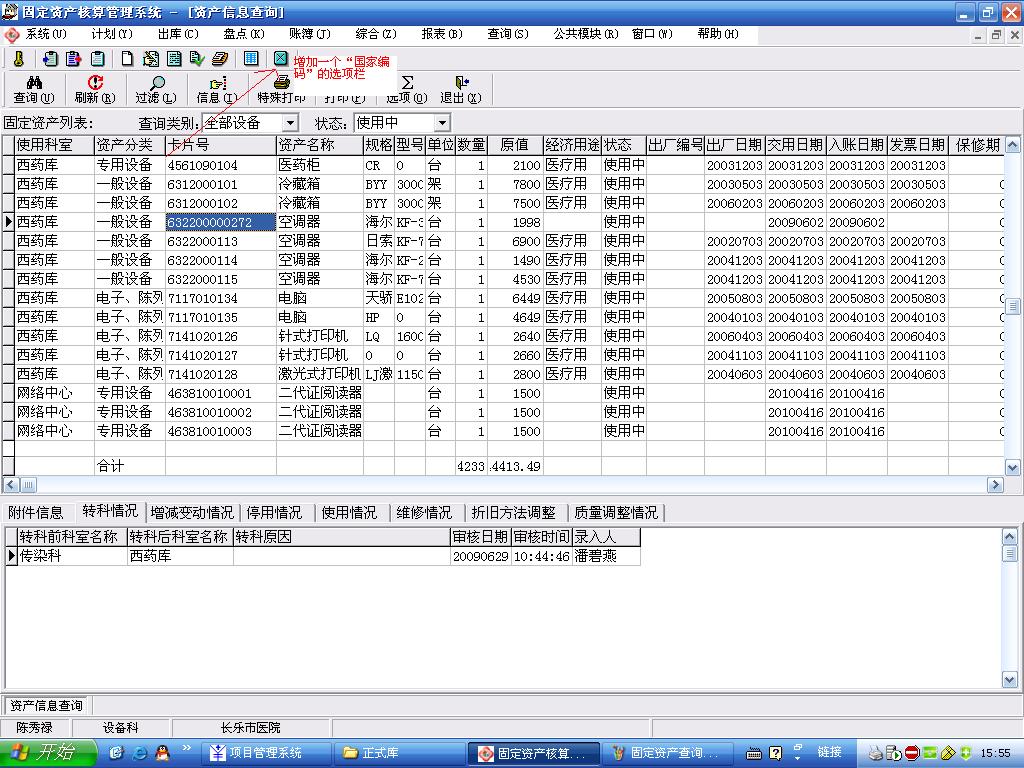Refresh the list with 刷新(R)
This screenshot has height=768, width=1024.
tap(95, 89)
